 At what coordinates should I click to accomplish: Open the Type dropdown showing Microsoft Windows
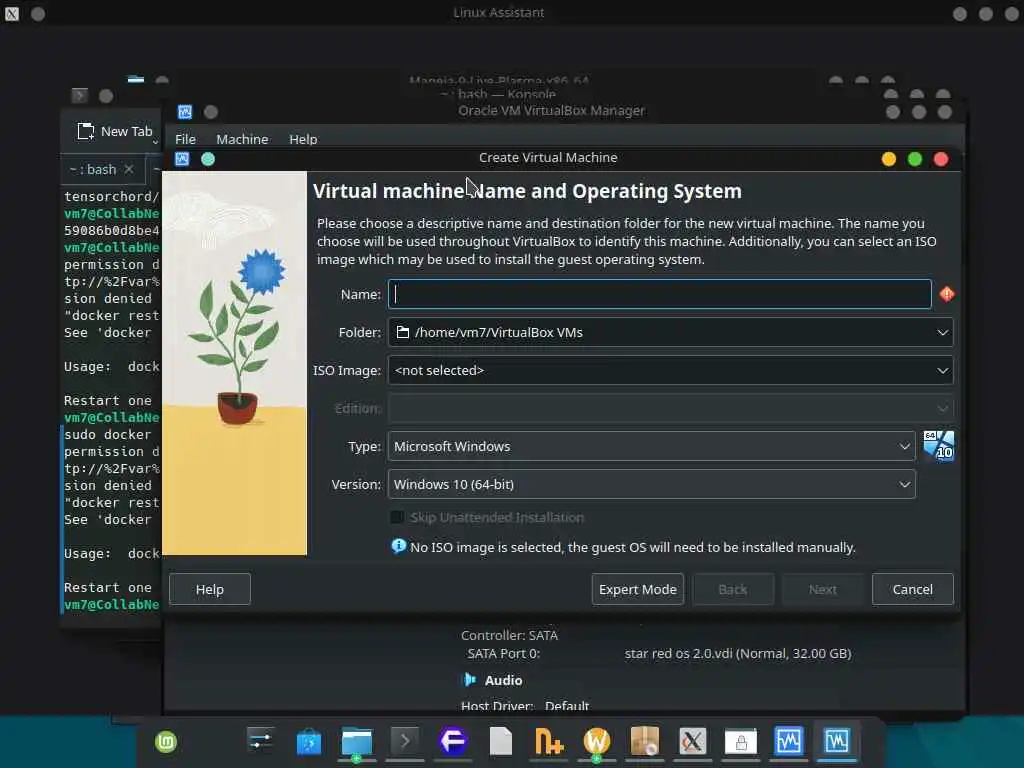tap(652, 446)
